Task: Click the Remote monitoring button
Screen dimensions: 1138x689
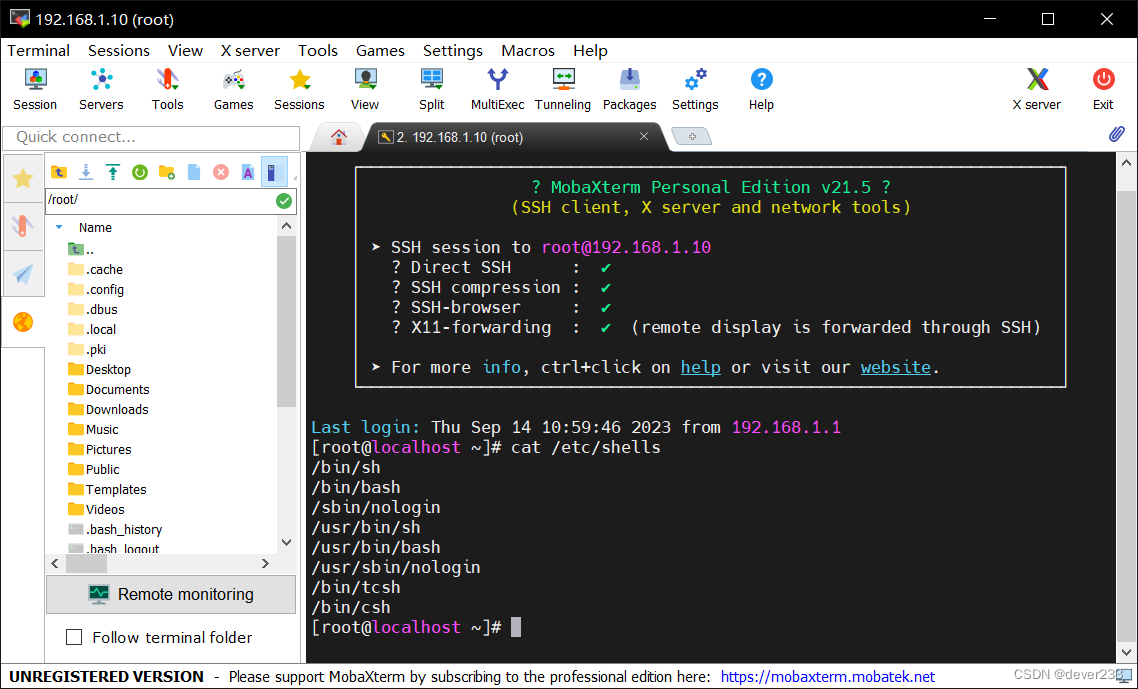Action: pyautogui.click(x=171, y=594)
